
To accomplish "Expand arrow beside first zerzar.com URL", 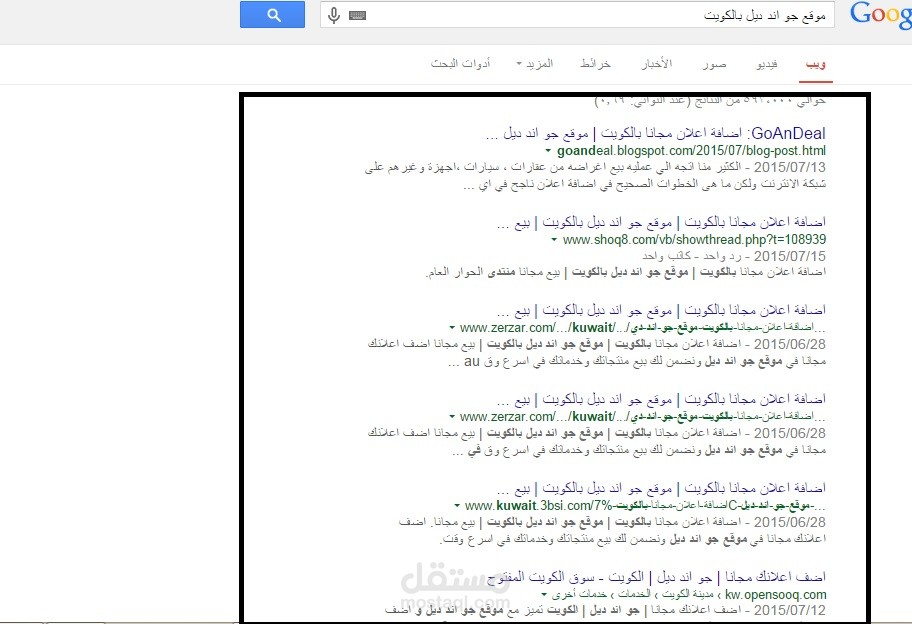I will click(x=452, y=328).
